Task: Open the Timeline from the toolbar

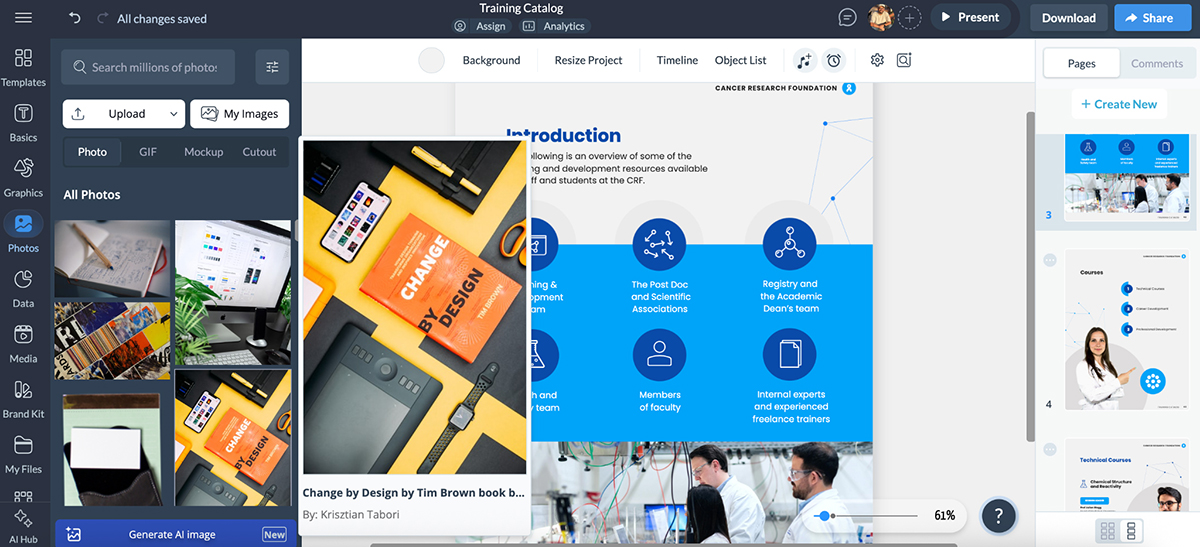Action: pyautogui.click(x=677, y=60)
